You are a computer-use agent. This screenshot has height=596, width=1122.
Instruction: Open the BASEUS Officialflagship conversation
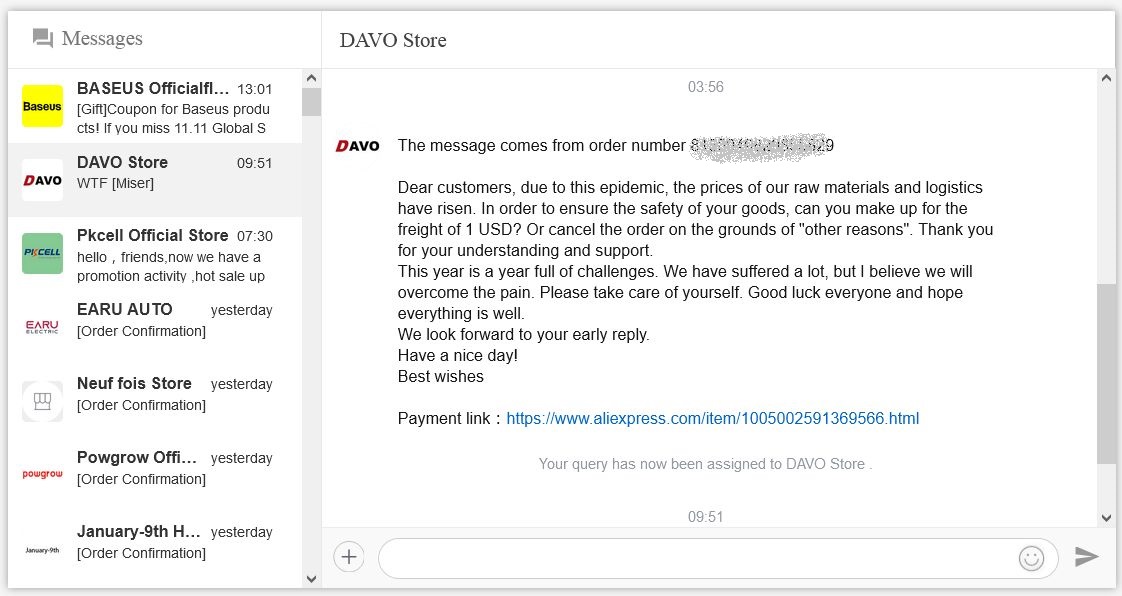[155, 107]
